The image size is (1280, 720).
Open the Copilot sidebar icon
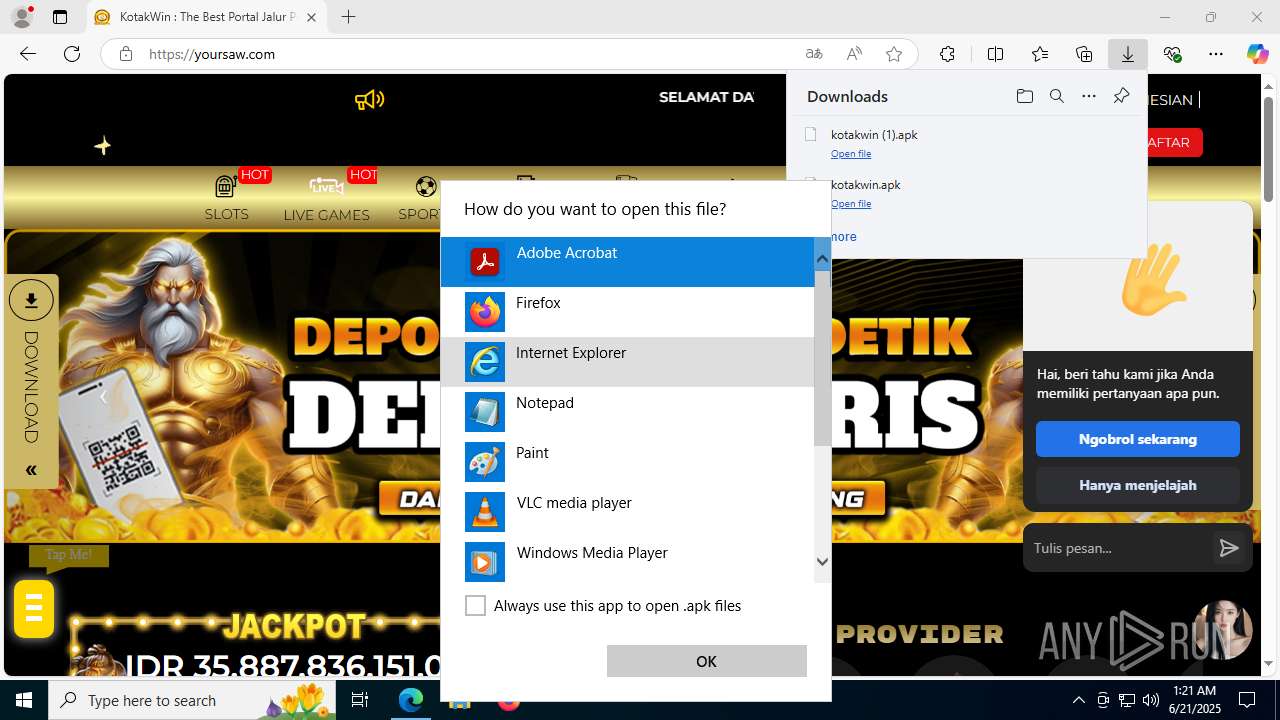pos(1257,54)
